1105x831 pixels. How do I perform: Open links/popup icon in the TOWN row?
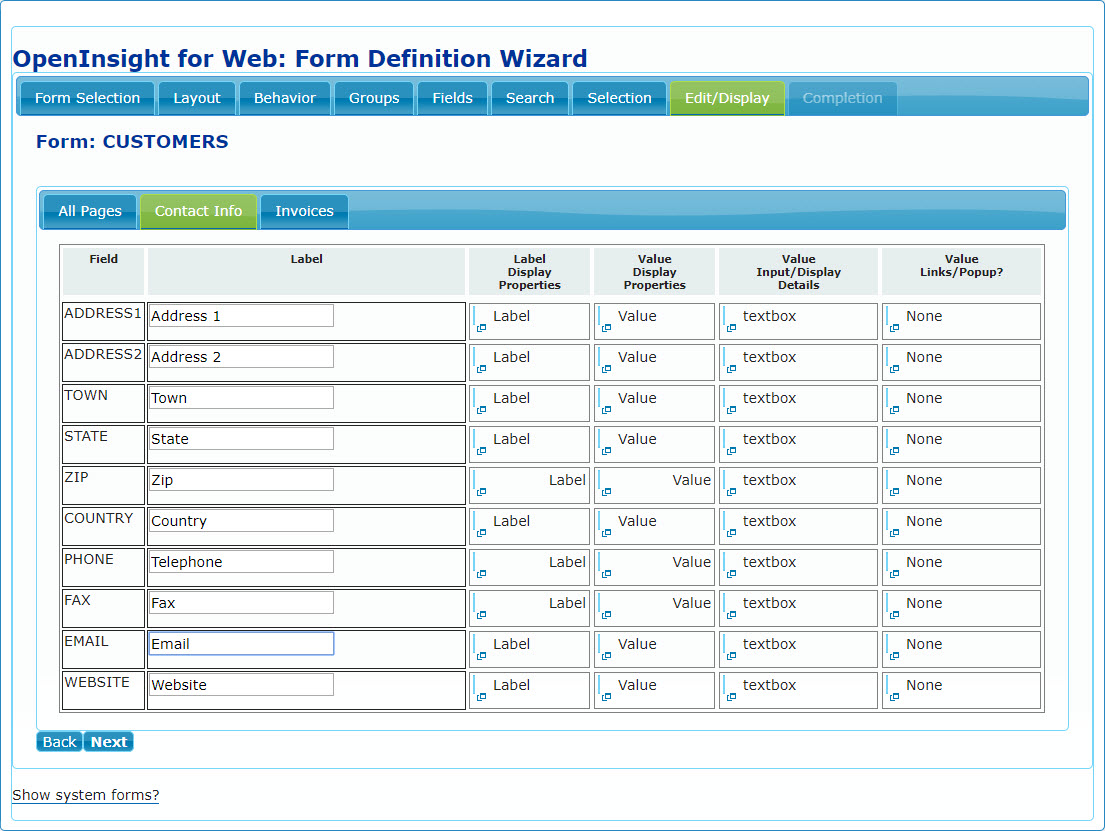tap(894, 410)
